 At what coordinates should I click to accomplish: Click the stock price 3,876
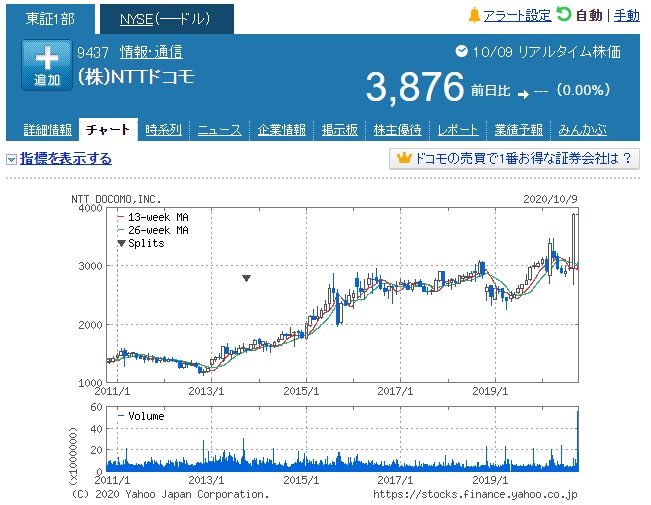tap(414, 87)
